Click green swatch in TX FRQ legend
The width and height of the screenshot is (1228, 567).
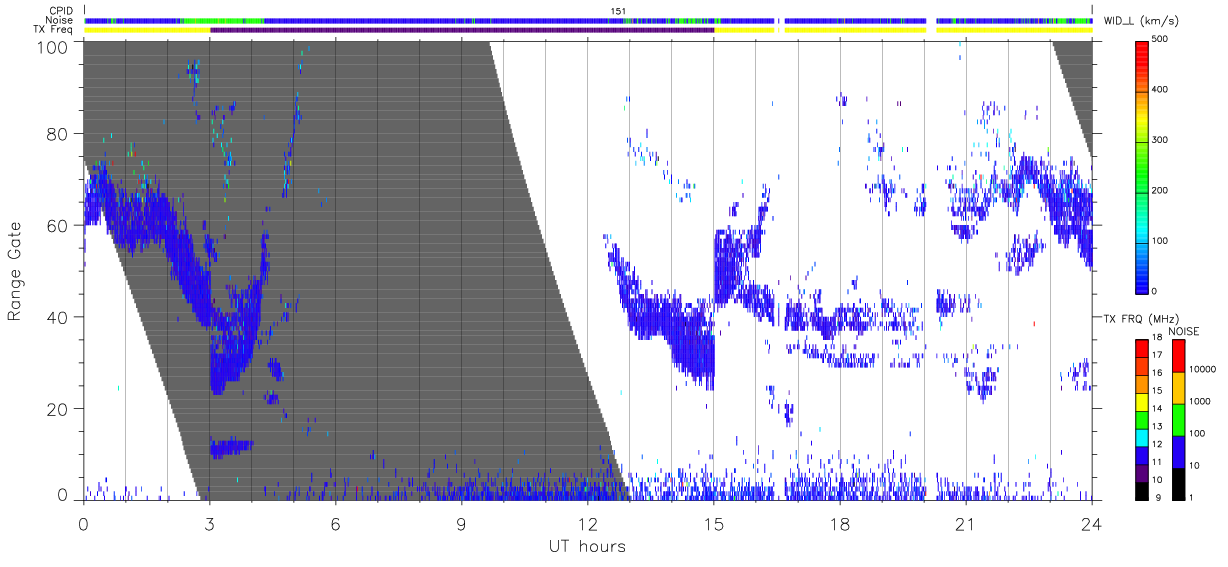(1142, 420)
